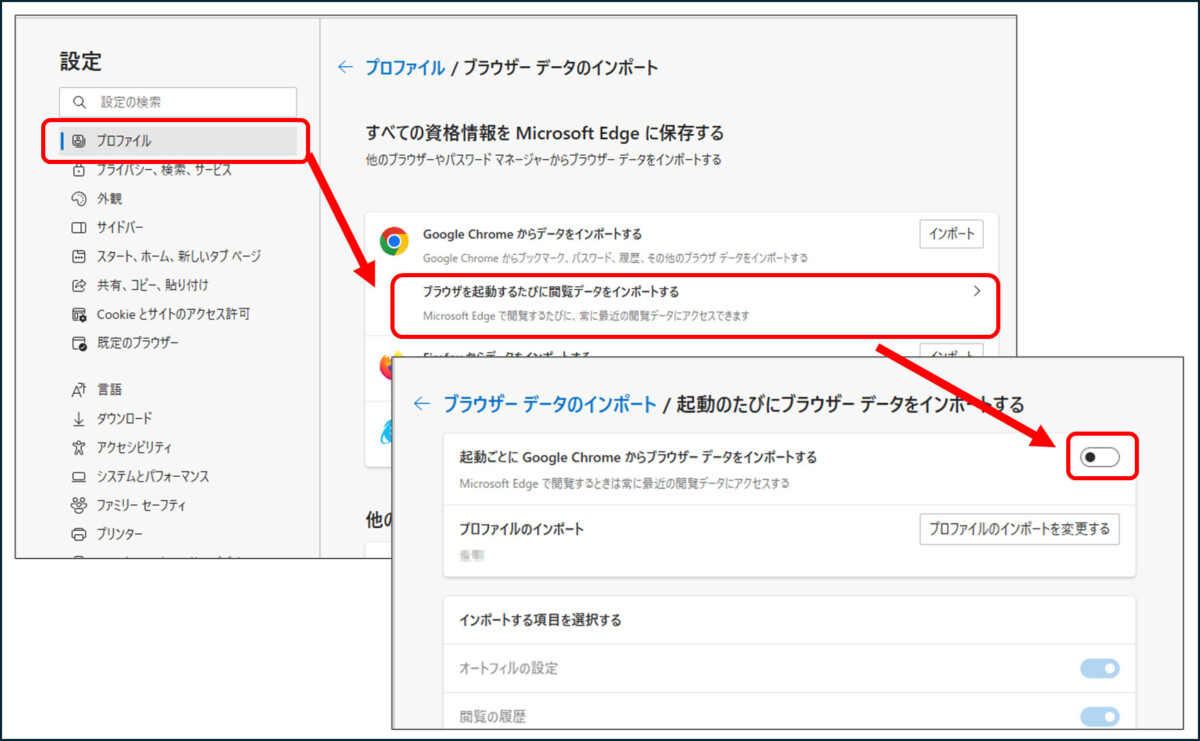Click the download arrow icon beside ダウンロード

click(x=79, y=418)
